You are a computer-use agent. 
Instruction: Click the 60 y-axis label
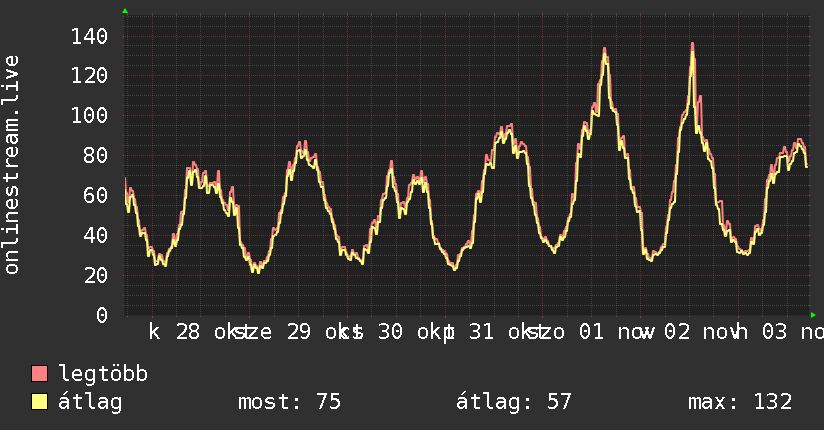click(96, 196)
